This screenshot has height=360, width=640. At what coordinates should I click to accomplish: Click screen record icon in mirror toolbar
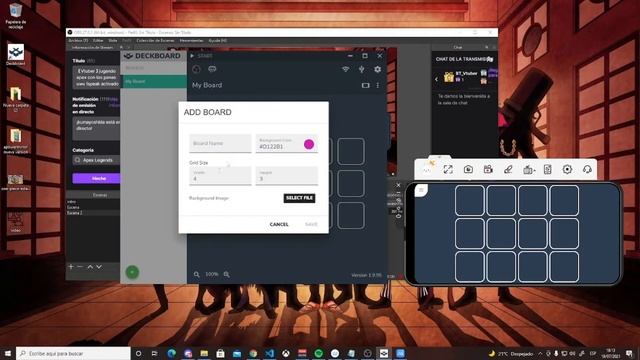[488, 169]
